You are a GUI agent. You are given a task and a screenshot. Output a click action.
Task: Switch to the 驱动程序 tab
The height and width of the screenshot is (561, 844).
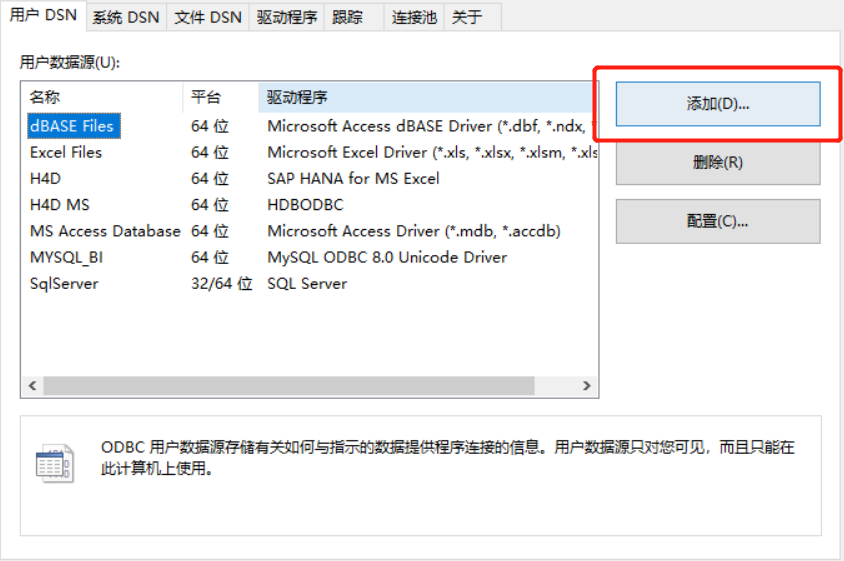287,17
